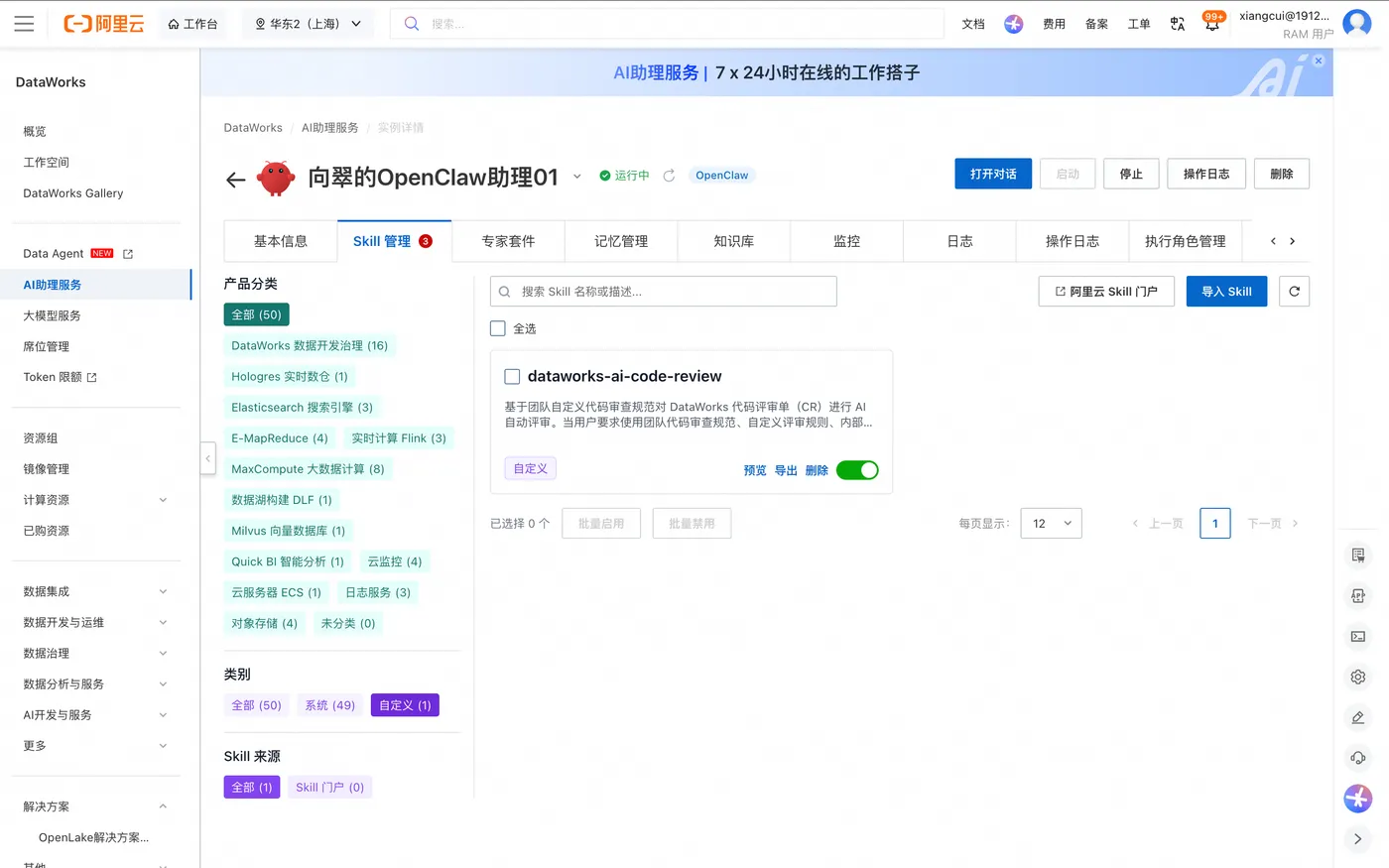This screenshot has width=1389, height=868.
Task: Select the dataworks-ai-code-review checkbox
Action: [x=512, y=377]
